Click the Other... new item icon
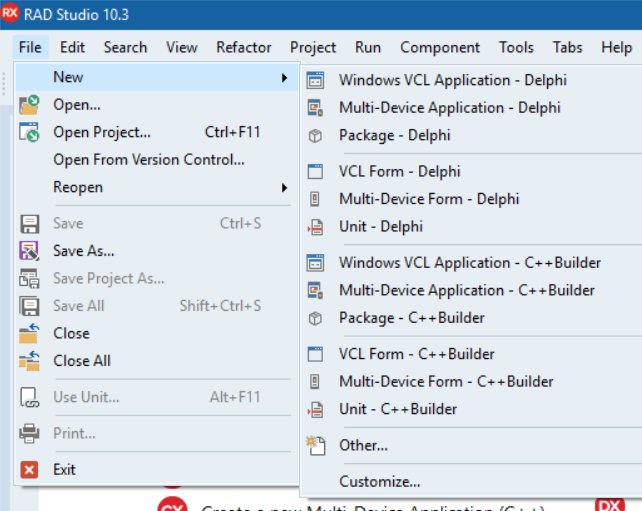The image size is (642, 511). [x=316, y=445]
